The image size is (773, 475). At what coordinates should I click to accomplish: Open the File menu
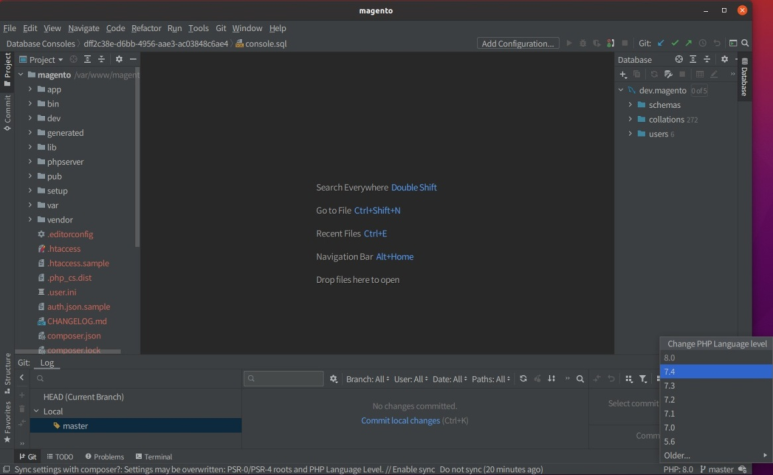click(x=9, y=28)
